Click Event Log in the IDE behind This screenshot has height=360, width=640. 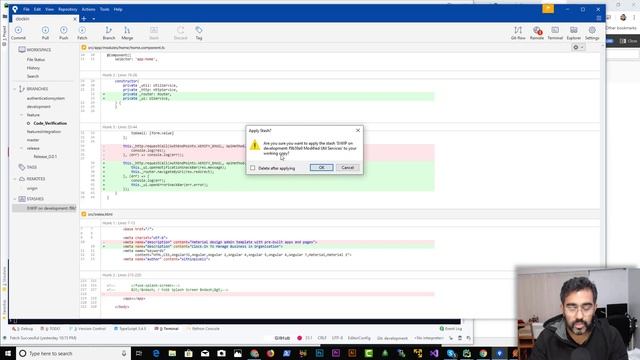451,329
